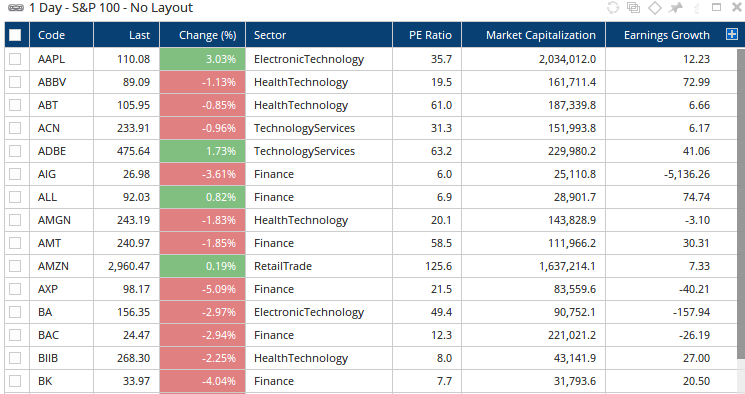Click the diamond shape icon in title bar
Image resolution: width=745 pixels, height=394 pixels.
coord(655,8)
